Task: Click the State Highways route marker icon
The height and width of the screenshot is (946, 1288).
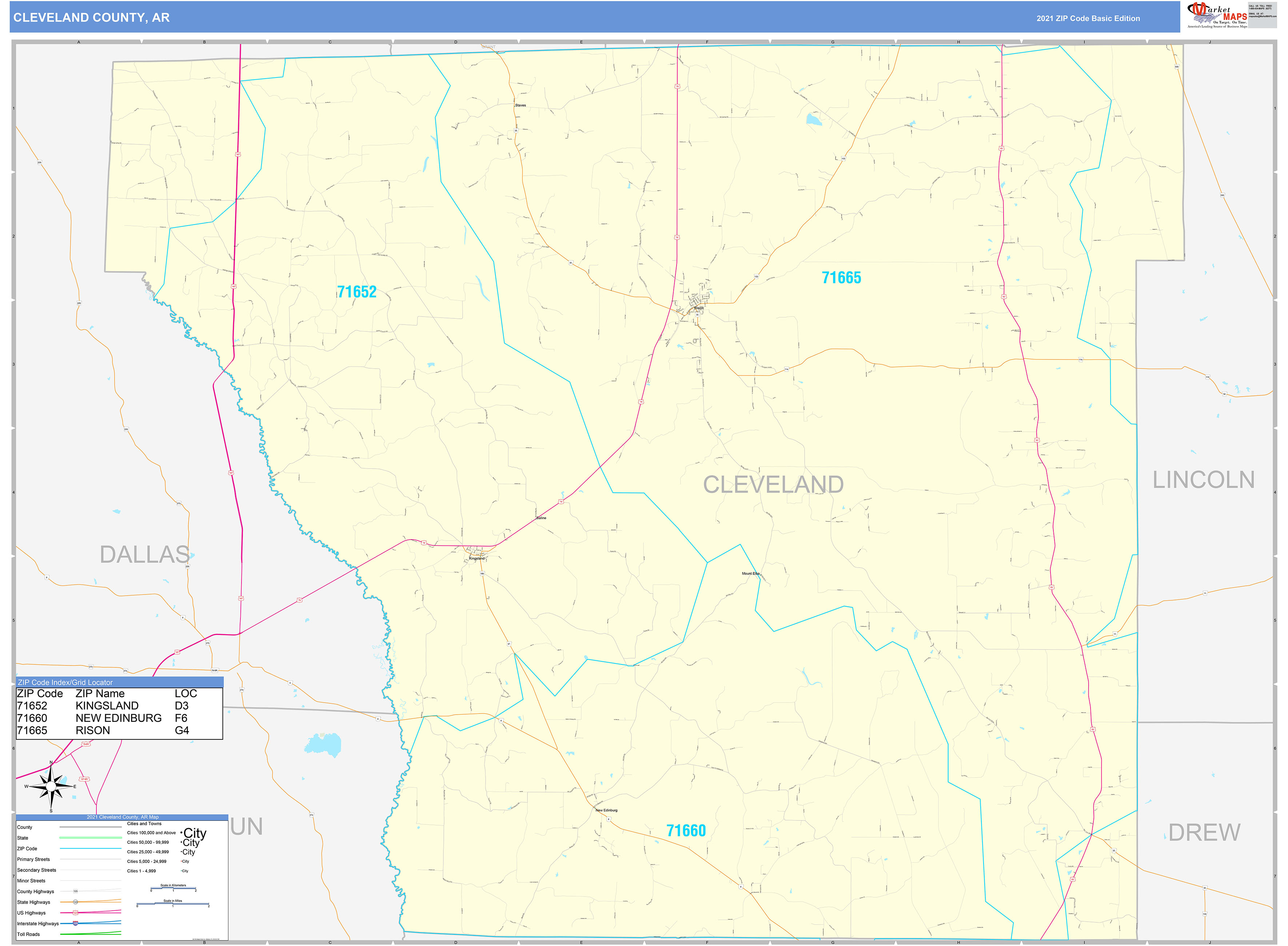Action: 76,902
